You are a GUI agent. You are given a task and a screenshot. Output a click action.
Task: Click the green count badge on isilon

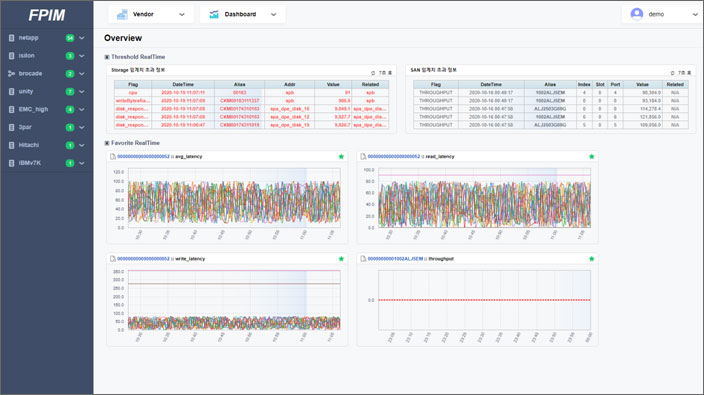[70, 56]
